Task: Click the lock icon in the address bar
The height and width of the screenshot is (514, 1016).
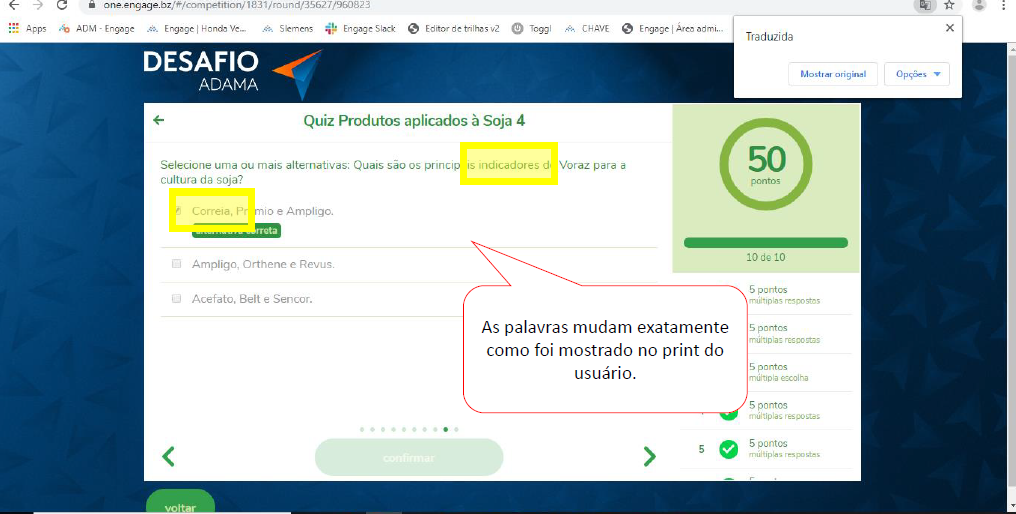Action: pos(91,5)
